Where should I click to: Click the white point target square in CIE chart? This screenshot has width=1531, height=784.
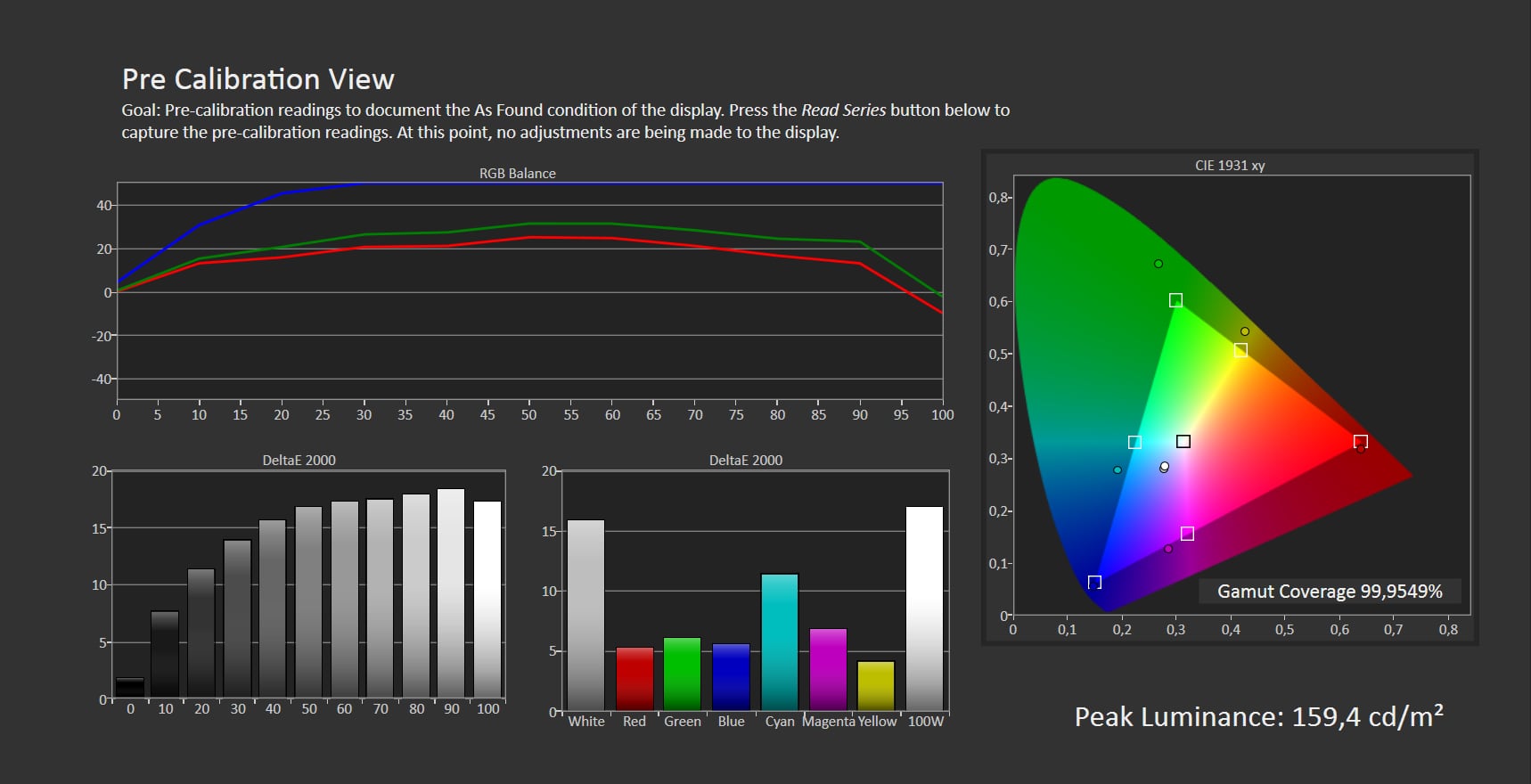click(1183, 441)
